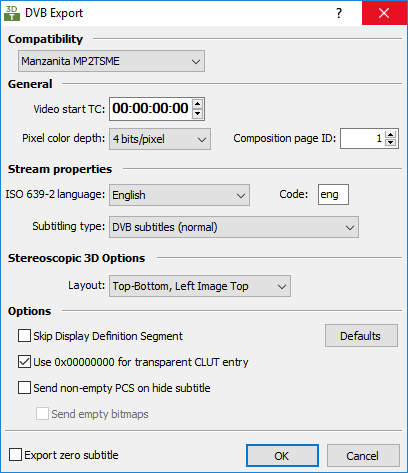Click the language Code text field
408x473 pixels.
[x=333, y=195]
